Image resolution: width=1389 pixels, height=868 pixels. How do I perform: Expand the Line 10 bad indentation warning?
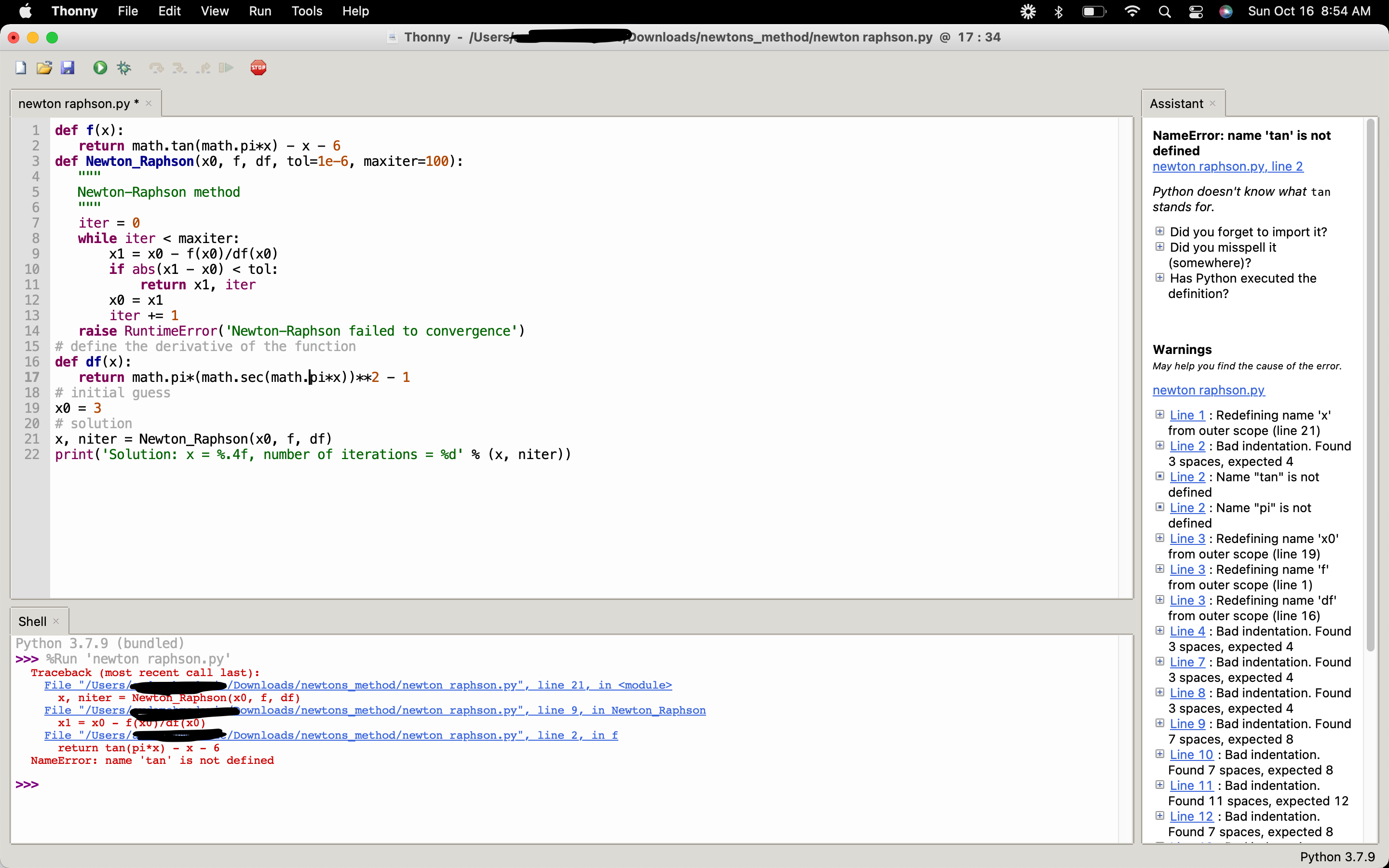[x=1159, y=754]
